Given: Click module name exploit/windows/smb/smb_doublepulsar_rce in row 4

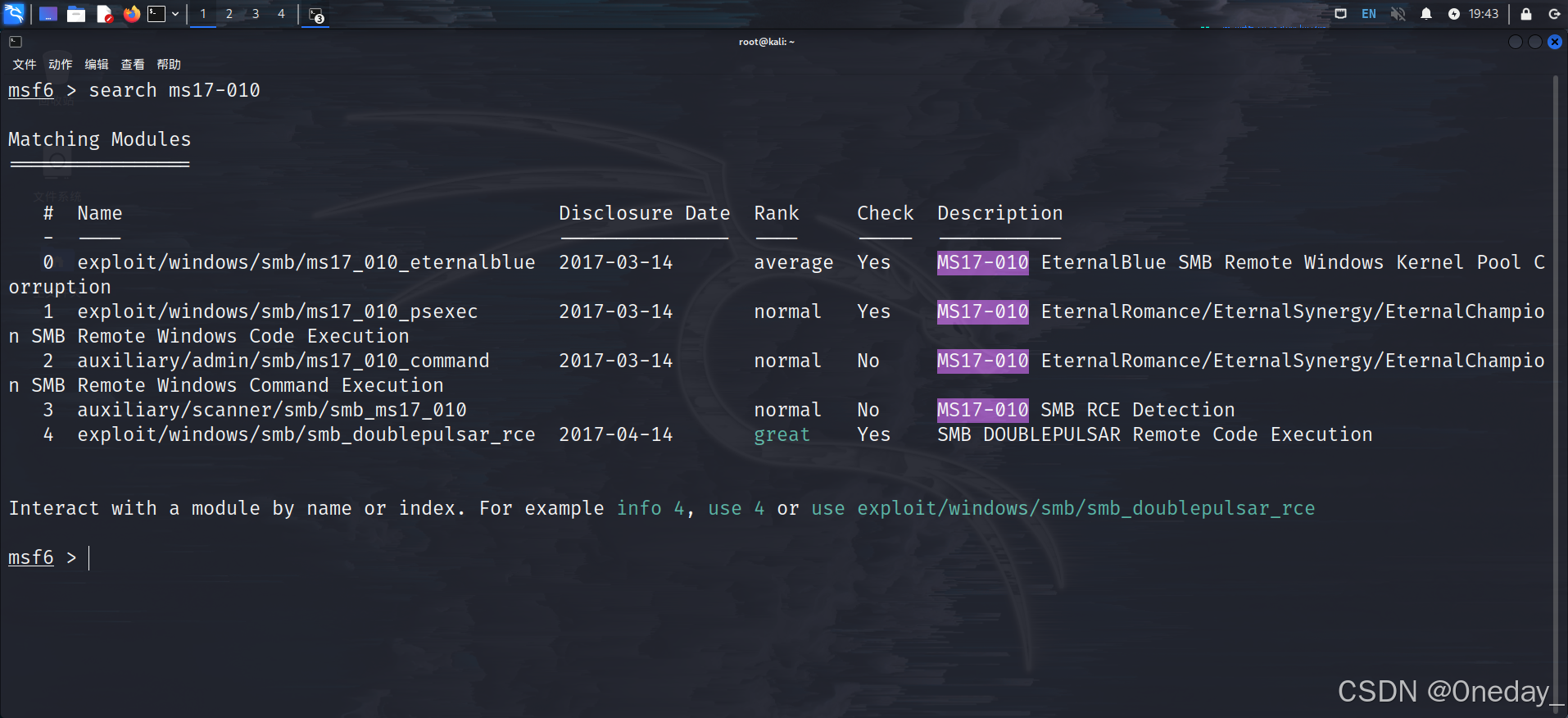Looking at the screenshot, I should coord(306,434).
